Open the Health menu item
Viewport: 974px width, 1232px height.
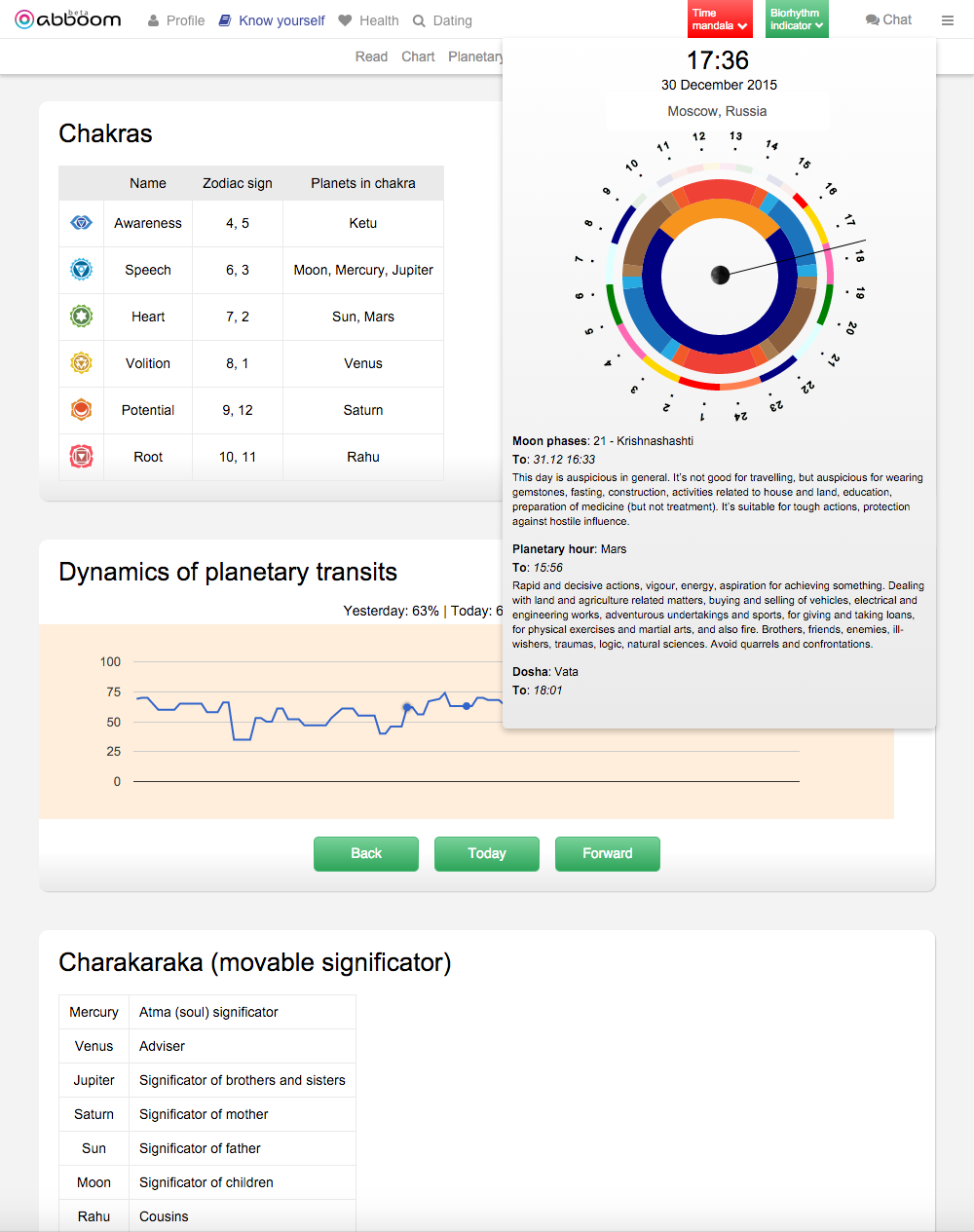point(369,20)
